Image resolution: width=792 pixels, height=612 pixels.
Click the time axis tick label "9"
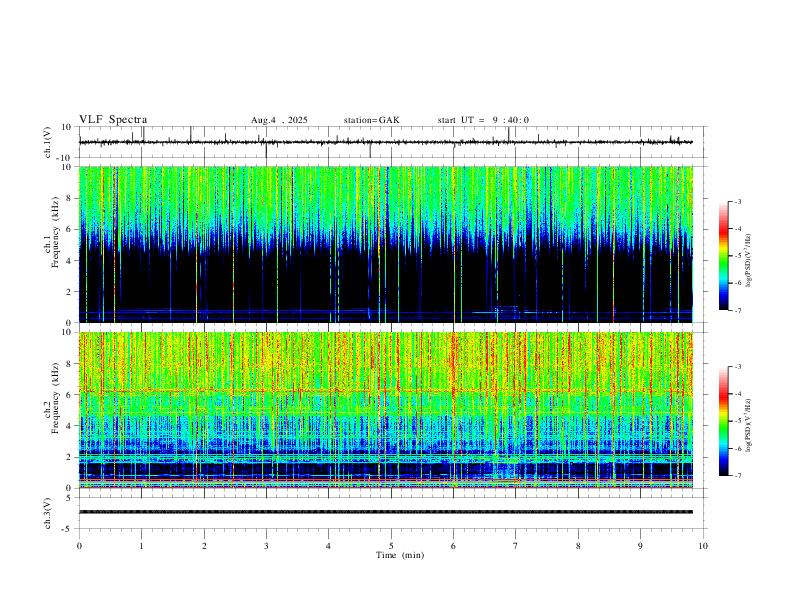pyautogui.click(x=640, y=546)
